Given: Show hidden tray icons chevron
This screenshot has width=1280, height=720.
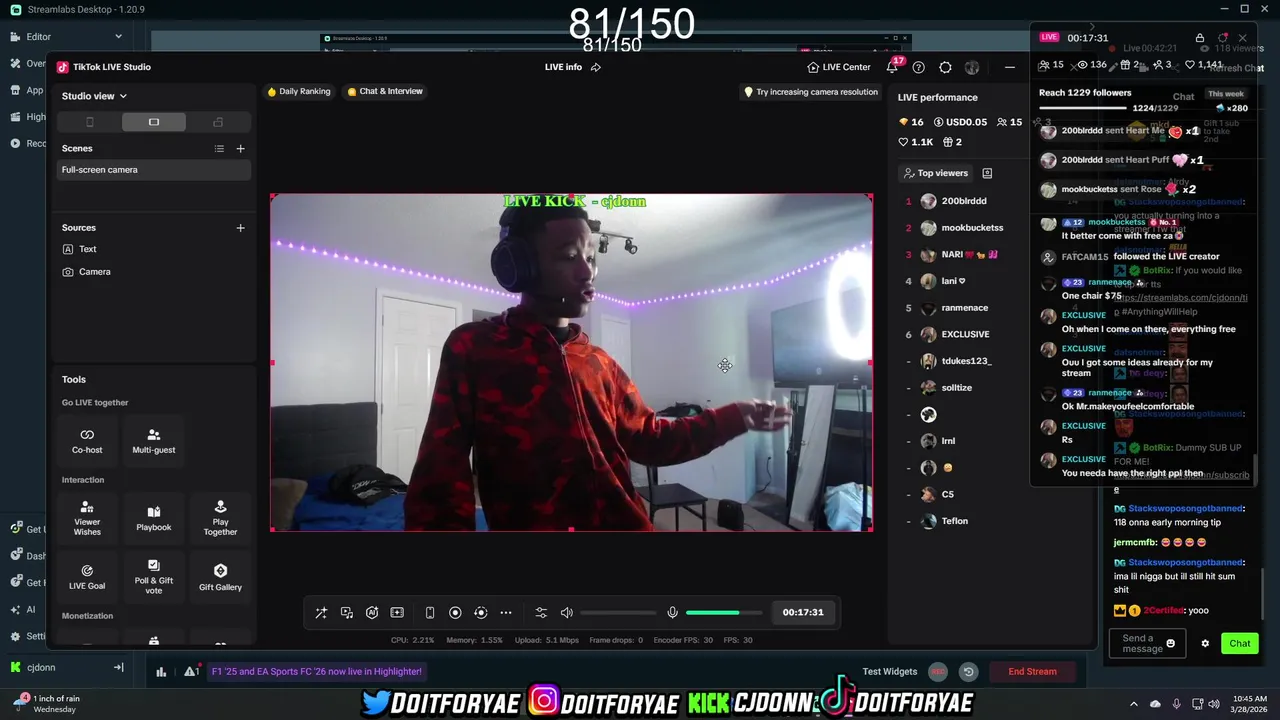Looking at the screenshot, I should click(x=1134, y=704).
